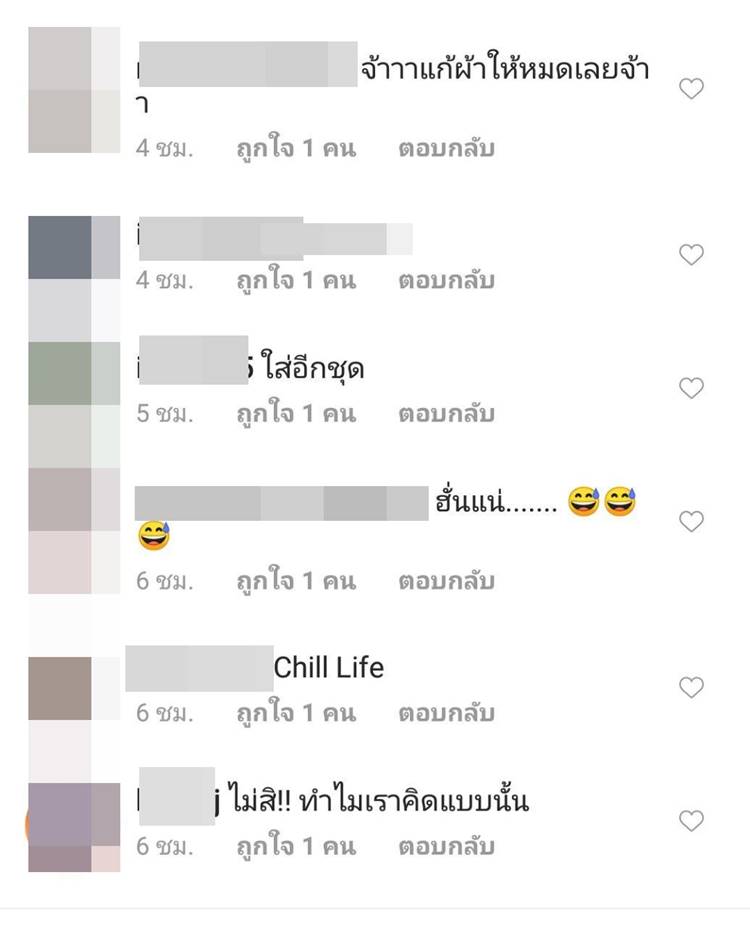Reply to the 'Chill Life' comment

coord(446,713)
